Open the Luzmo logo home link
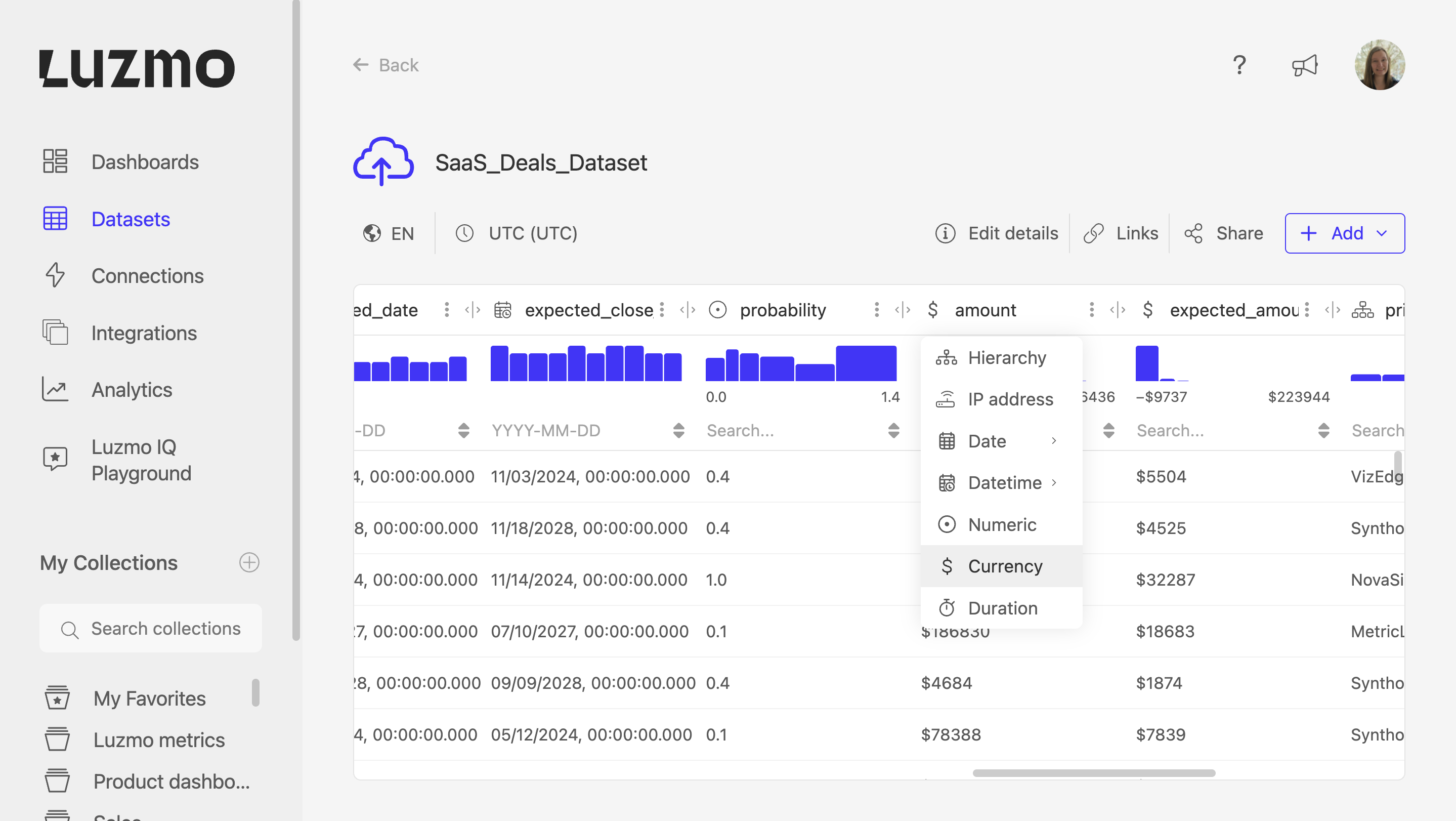1456x821 pixels. tap(137, 68)
